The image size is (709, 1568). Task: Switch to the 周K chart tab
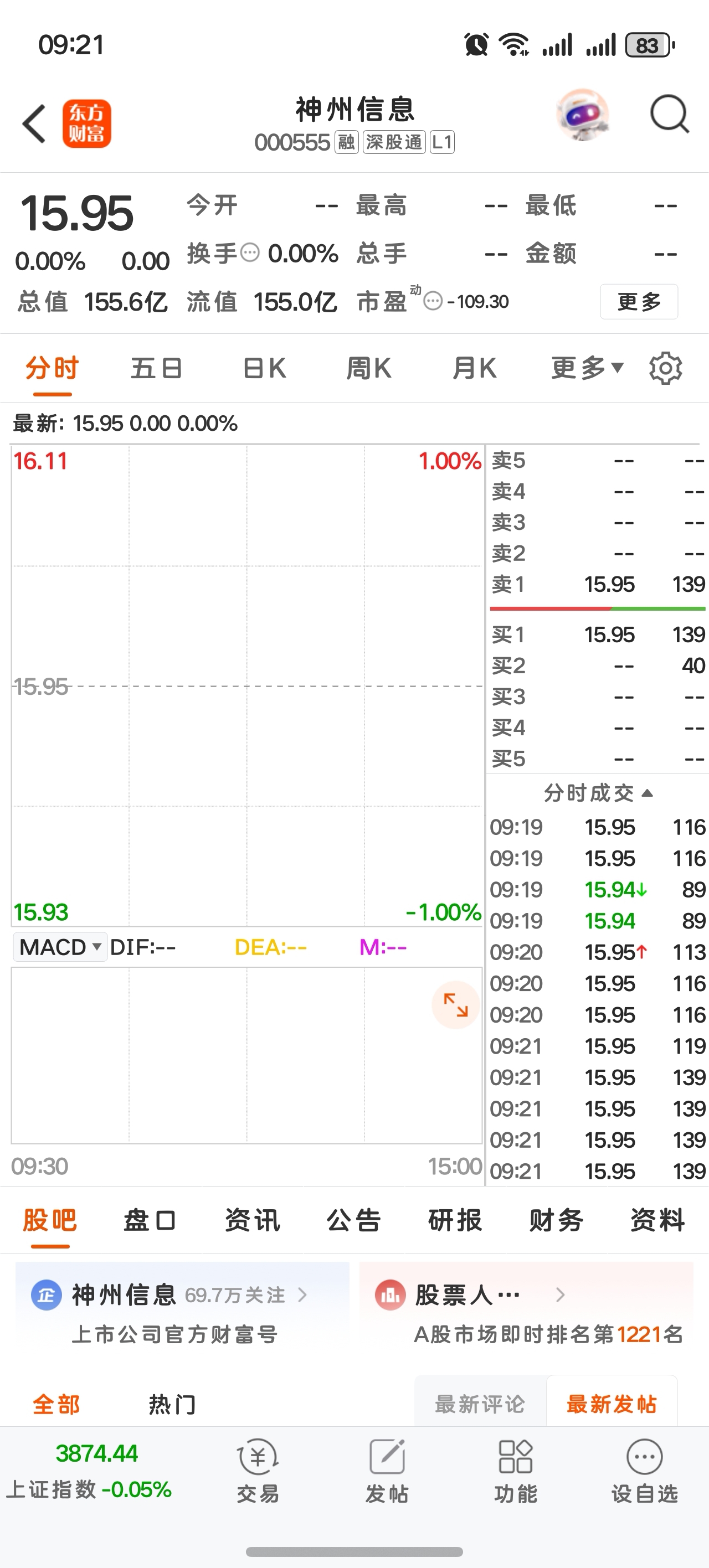coord(368,368)
